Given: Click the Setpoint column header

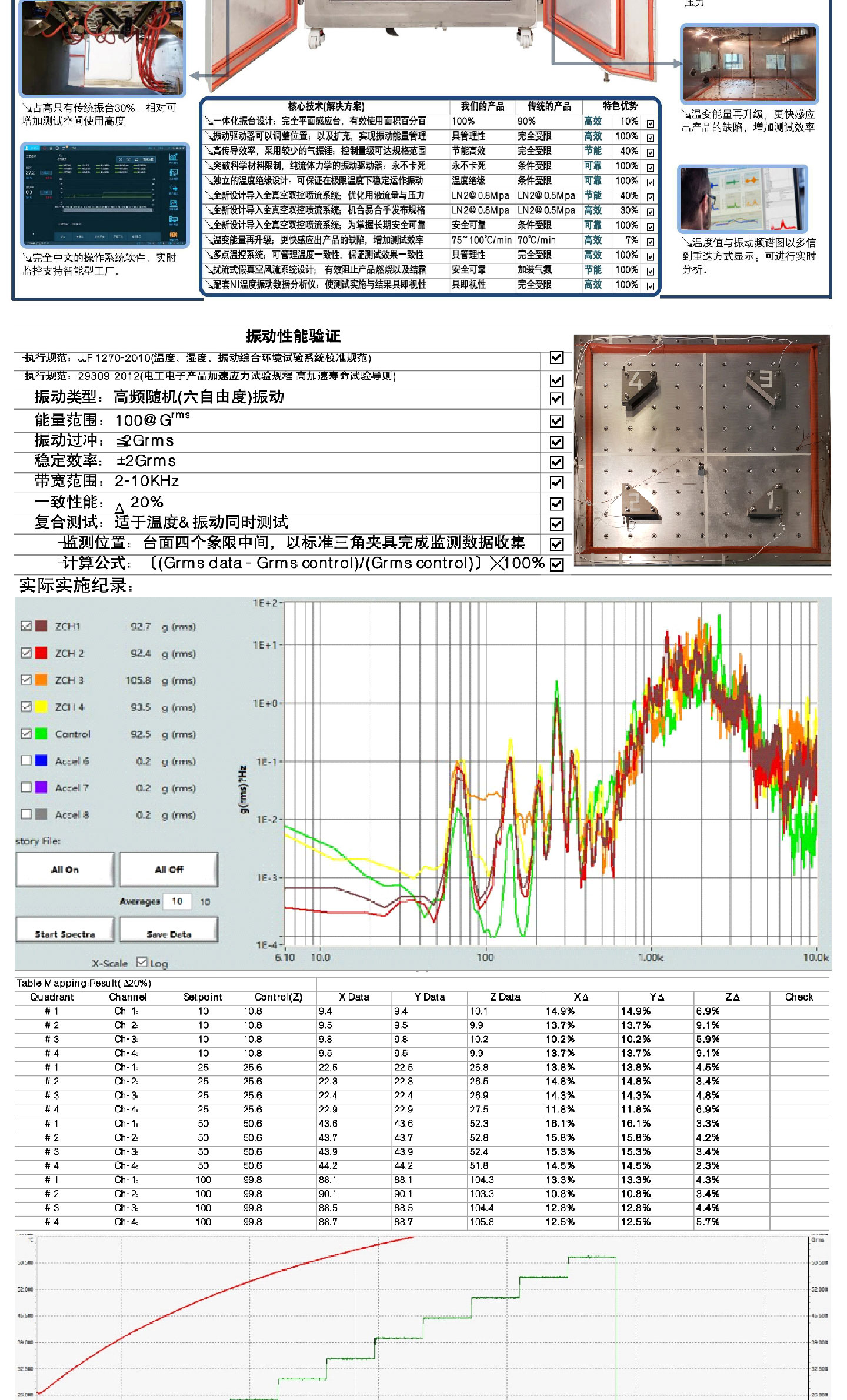Looking at the screenshot, I should (202, 997).
